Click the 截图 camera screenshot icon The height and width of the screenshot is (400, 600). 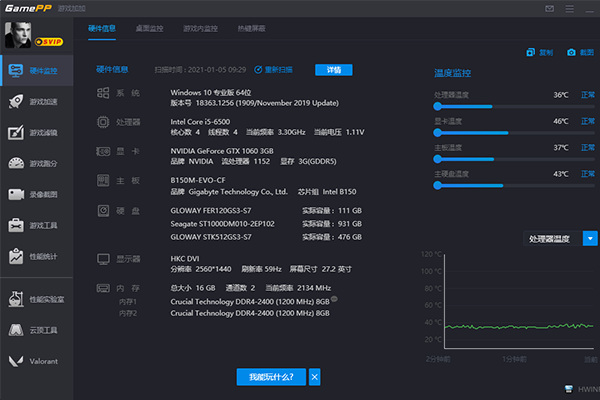coord(571,52)
